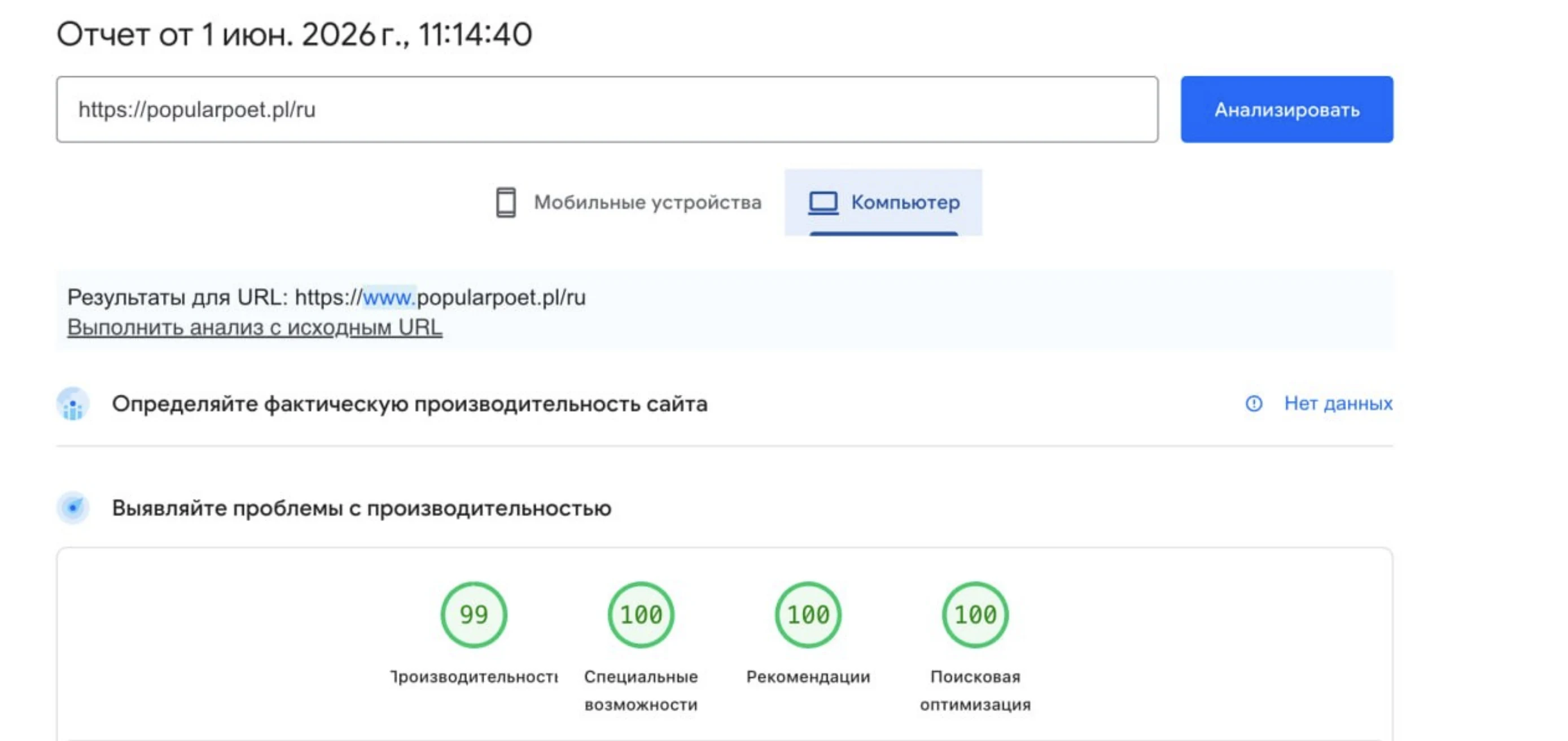Focus the URL input field
Viewport: 1568px width, 741px height.
[607, 110]
